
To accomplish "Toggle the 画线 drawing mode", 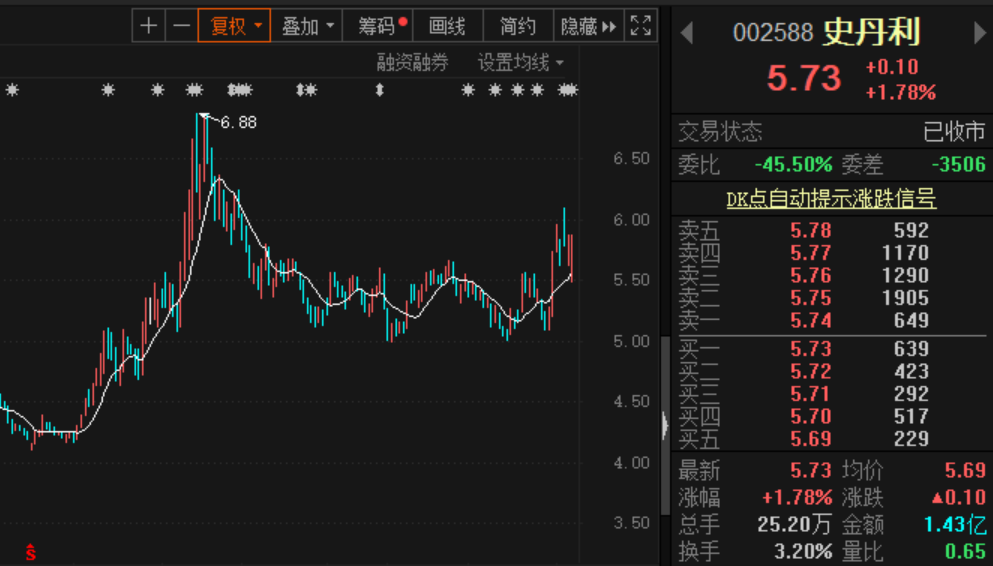I will [x=447, y=26].
